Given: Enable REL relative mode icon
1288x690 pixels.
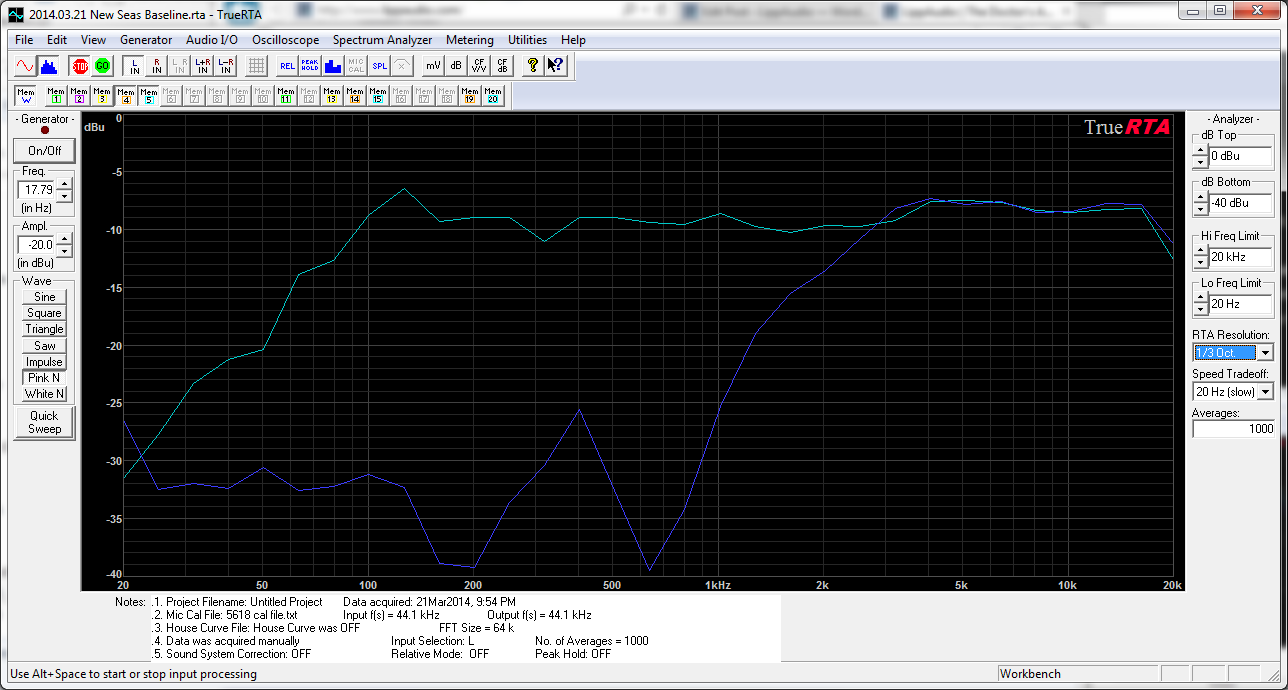Looking at the screenshot, I should pos(287,66).
